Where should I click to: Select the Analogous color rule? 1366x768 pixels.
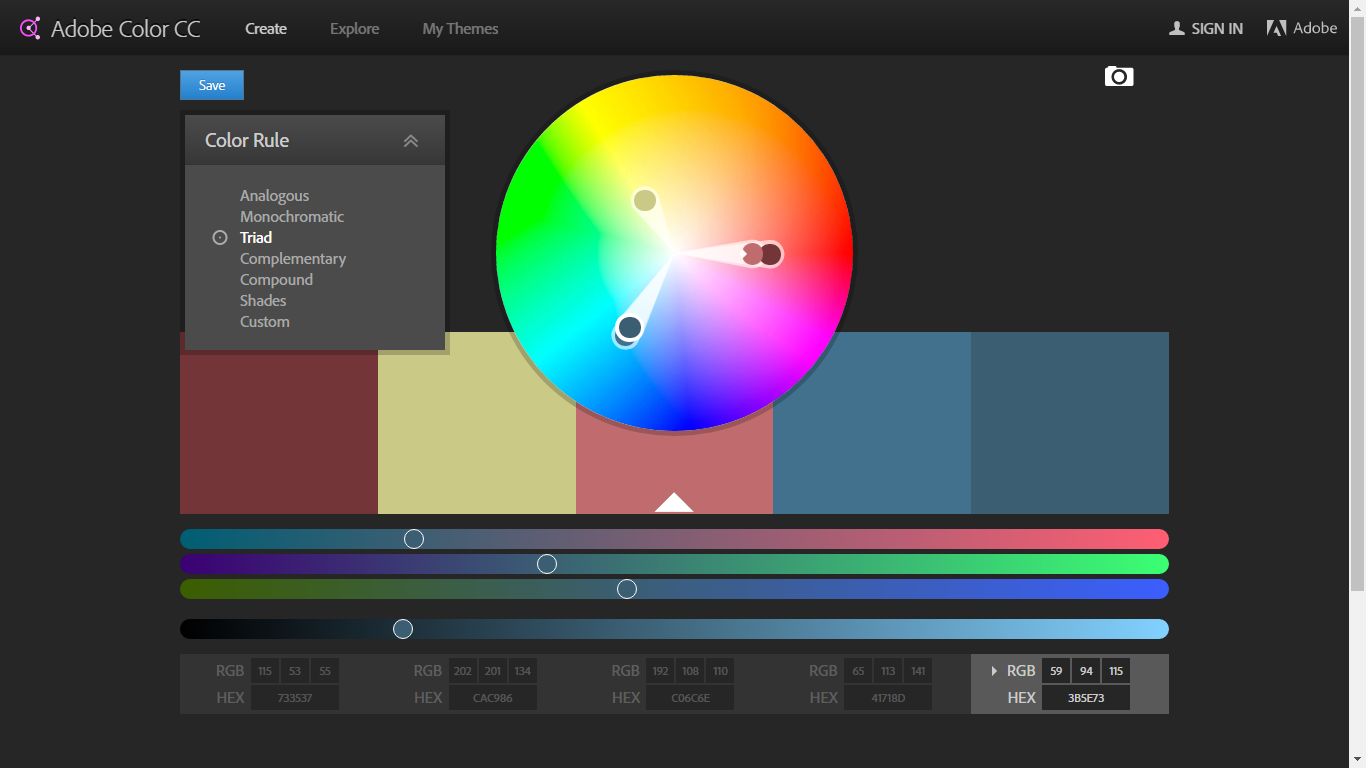(274, 196)
